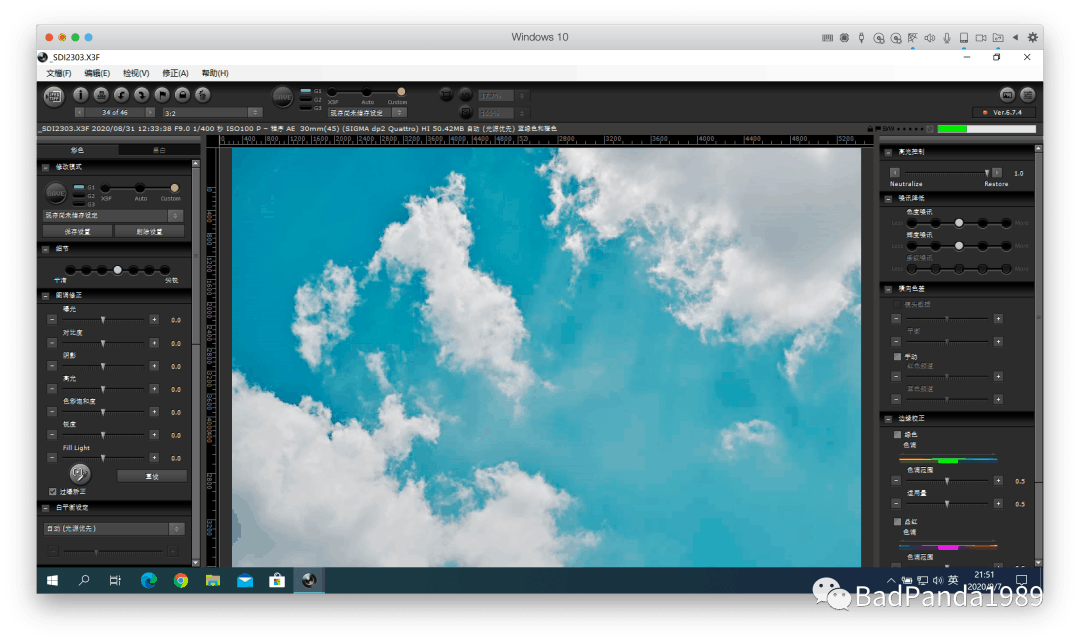Go to previous image arrow beside 34 of 46
Image resolution: width=1080 pixels, height=642 pixels.
pyautogui.click(x=79, y=112)
